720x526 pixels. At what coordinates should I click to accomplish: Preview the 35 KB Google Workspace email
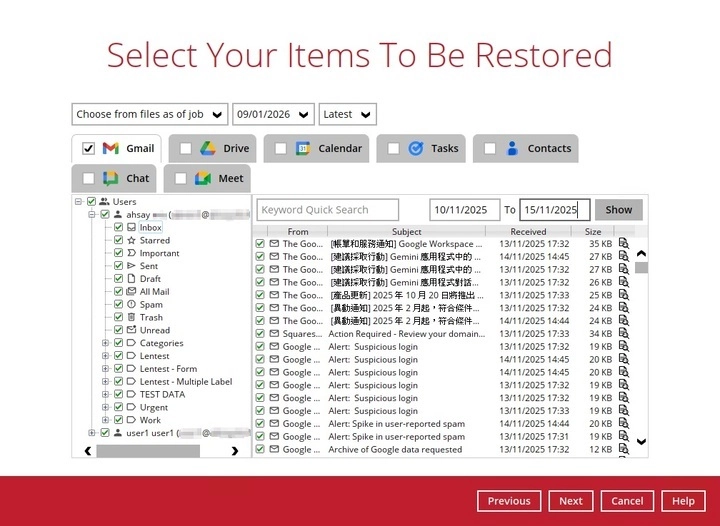pos(623,244)
